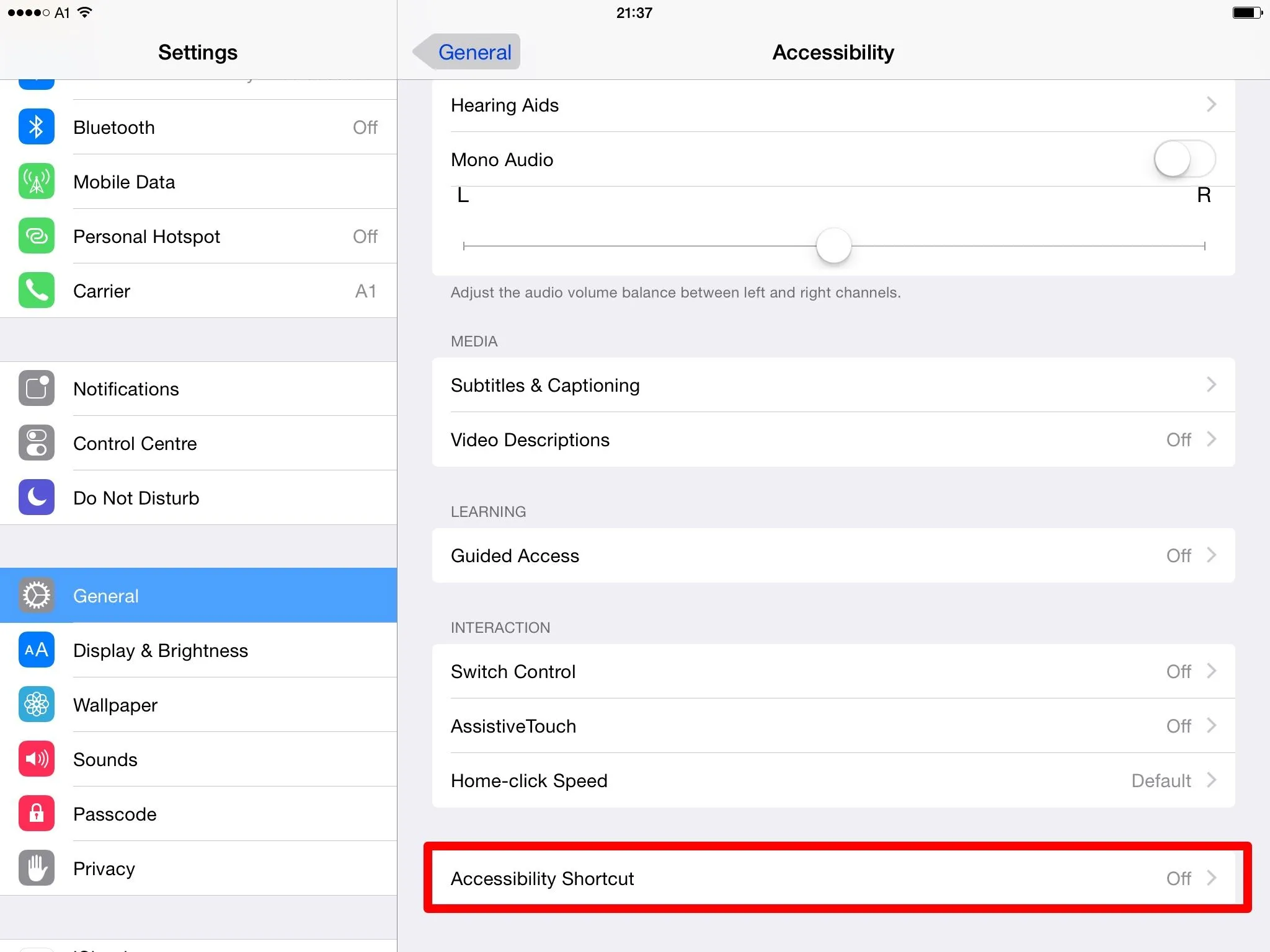Click the audio balance slider knob

click(833, 245)
